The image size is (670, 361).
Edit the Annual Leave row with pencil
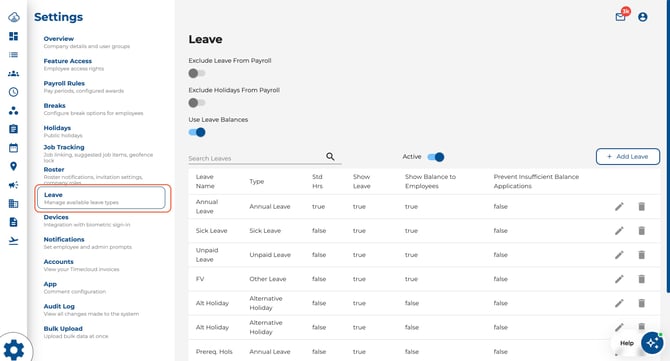619,207
